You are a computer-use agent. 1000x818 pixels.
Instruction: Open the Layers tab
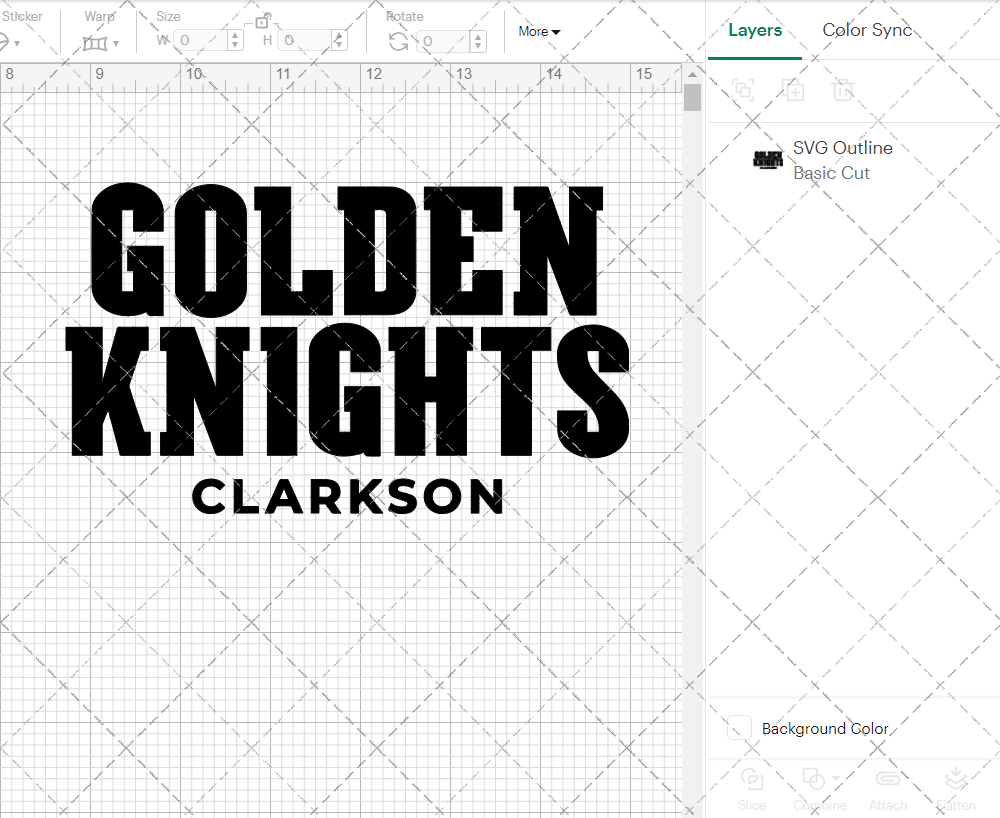pos(755,30)
